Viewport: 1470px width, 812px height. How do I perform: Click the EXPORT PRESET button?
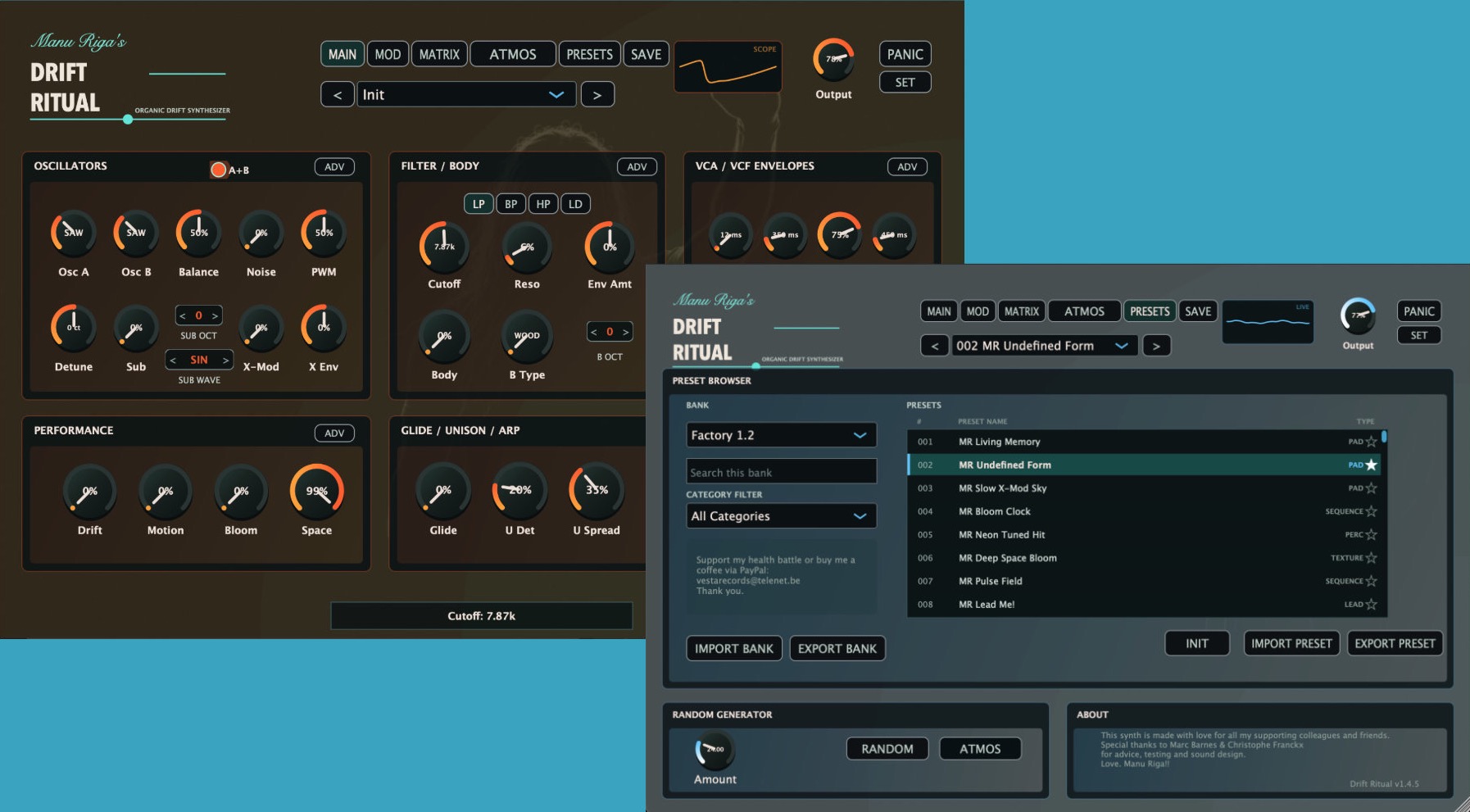pos(1395,643)
